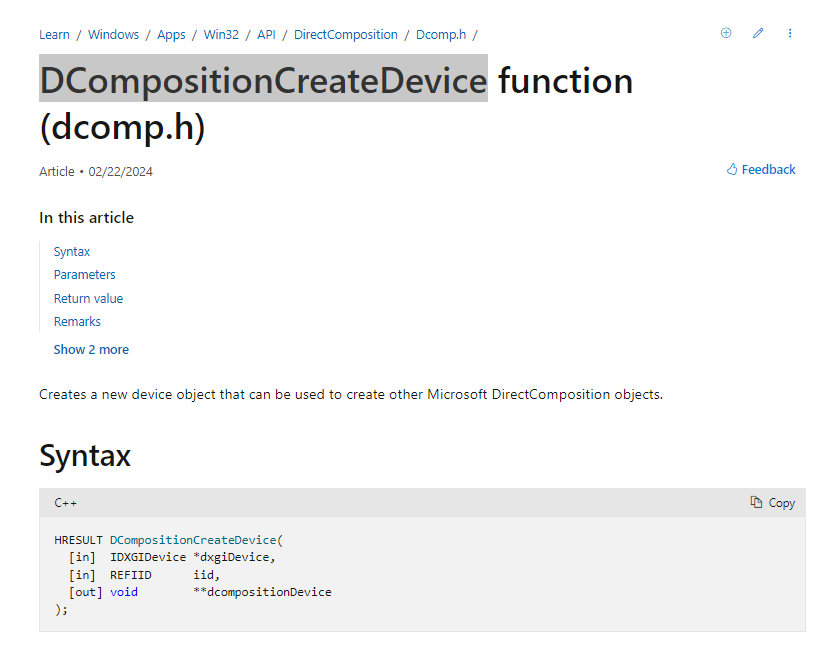This screenshot has width=833, height=669.
Task: Jump to the Remarks section link
Action: coord(77,321)
